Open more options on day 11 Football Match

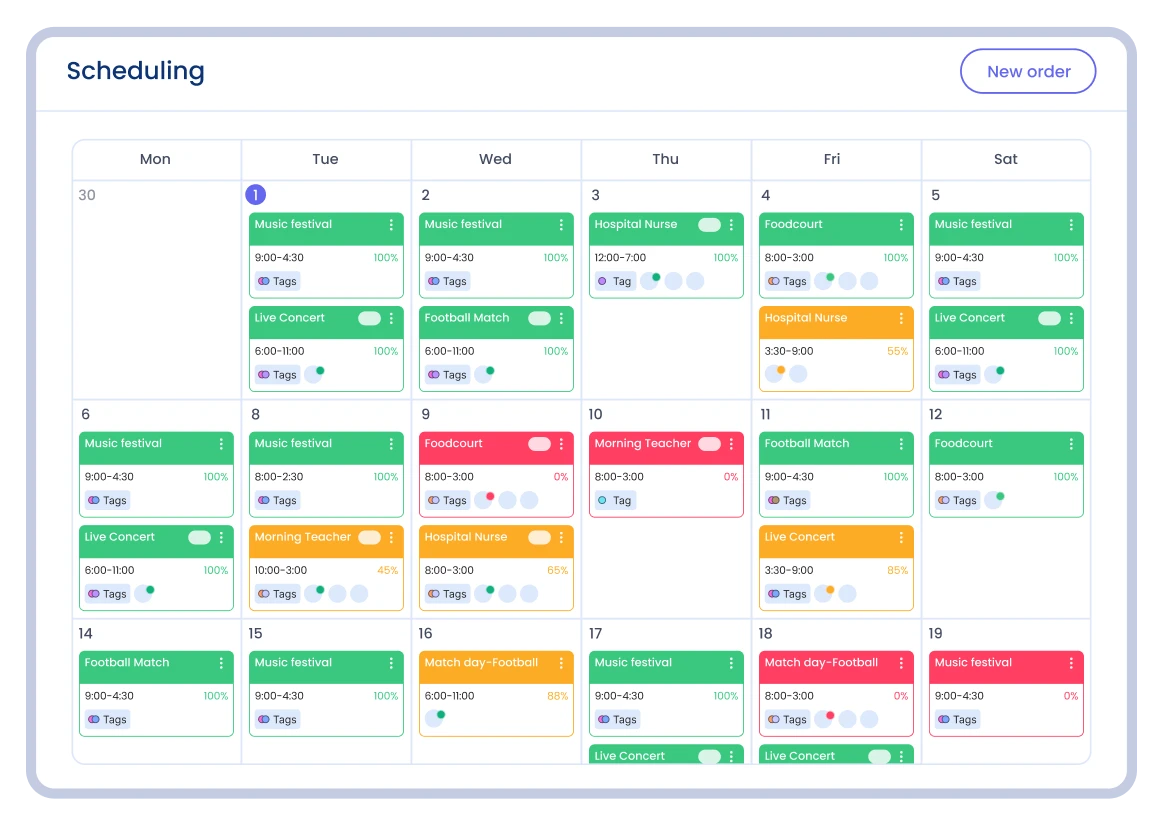(901, 444)
